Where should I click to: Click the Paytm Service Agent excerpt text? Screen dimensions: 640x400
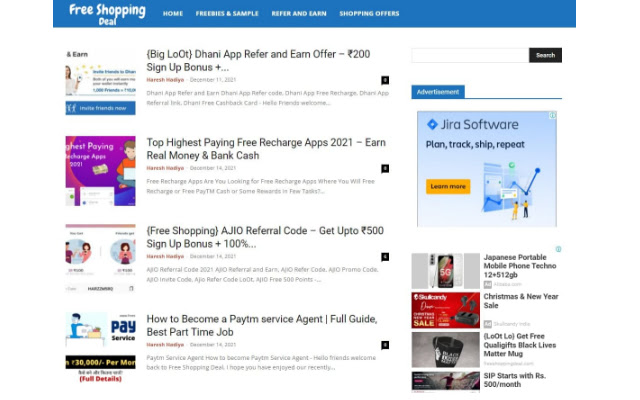click(x=261, y=362)
